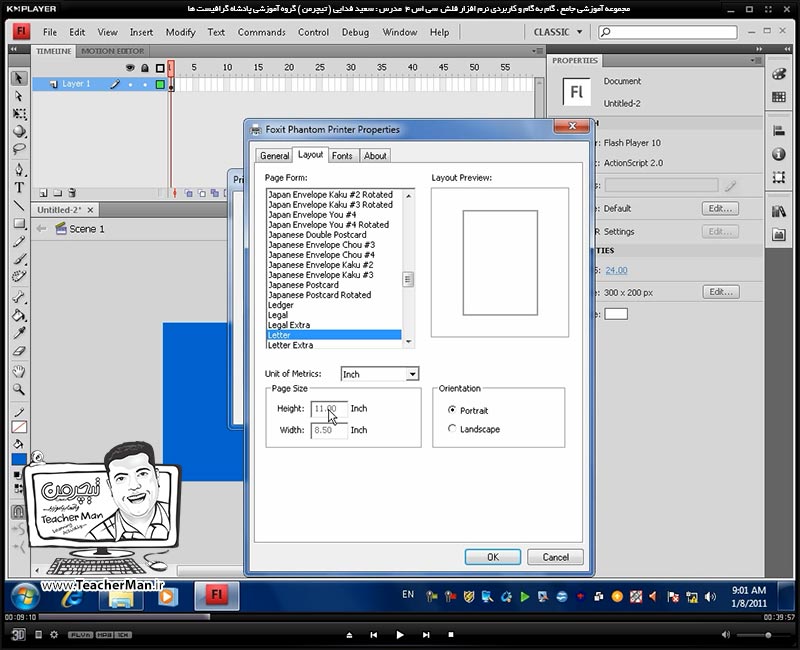Select the Landscape orientation radio button
The width and height of the screenshot is (800, 650).
pos(452,429)
